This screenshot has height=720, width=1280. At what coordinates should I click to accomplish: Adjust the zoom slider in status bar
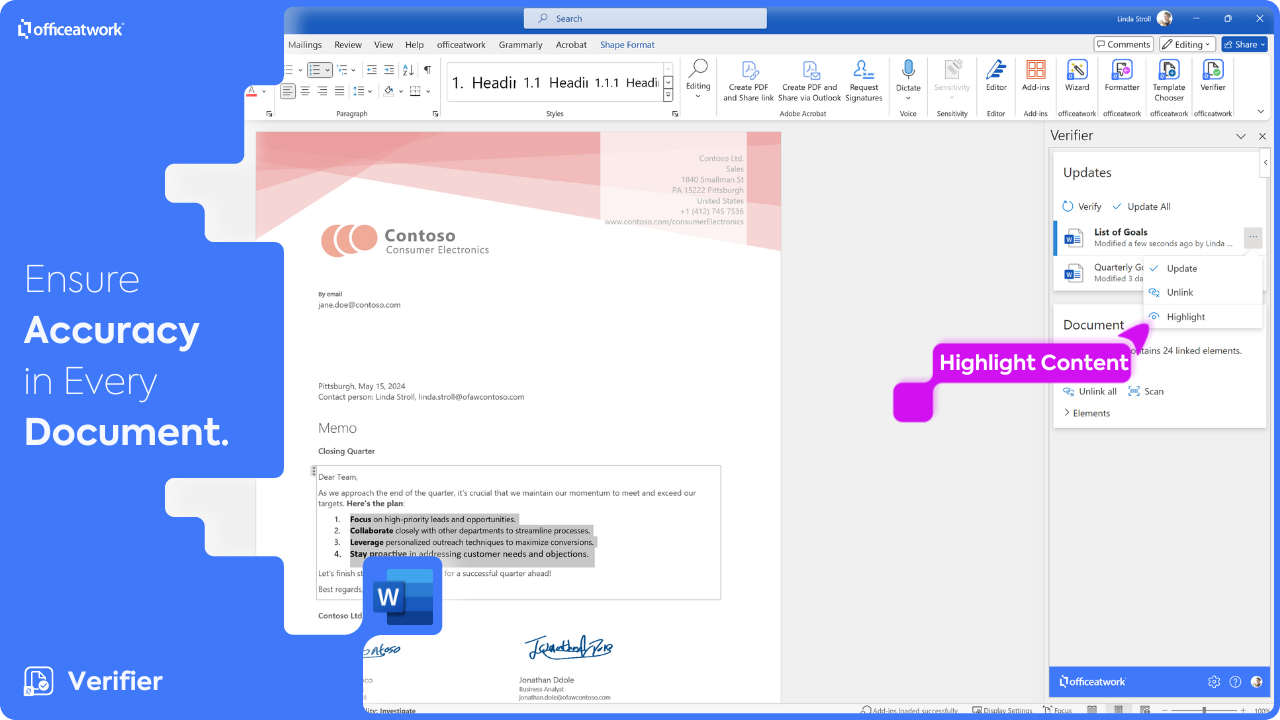[1203, 710]
